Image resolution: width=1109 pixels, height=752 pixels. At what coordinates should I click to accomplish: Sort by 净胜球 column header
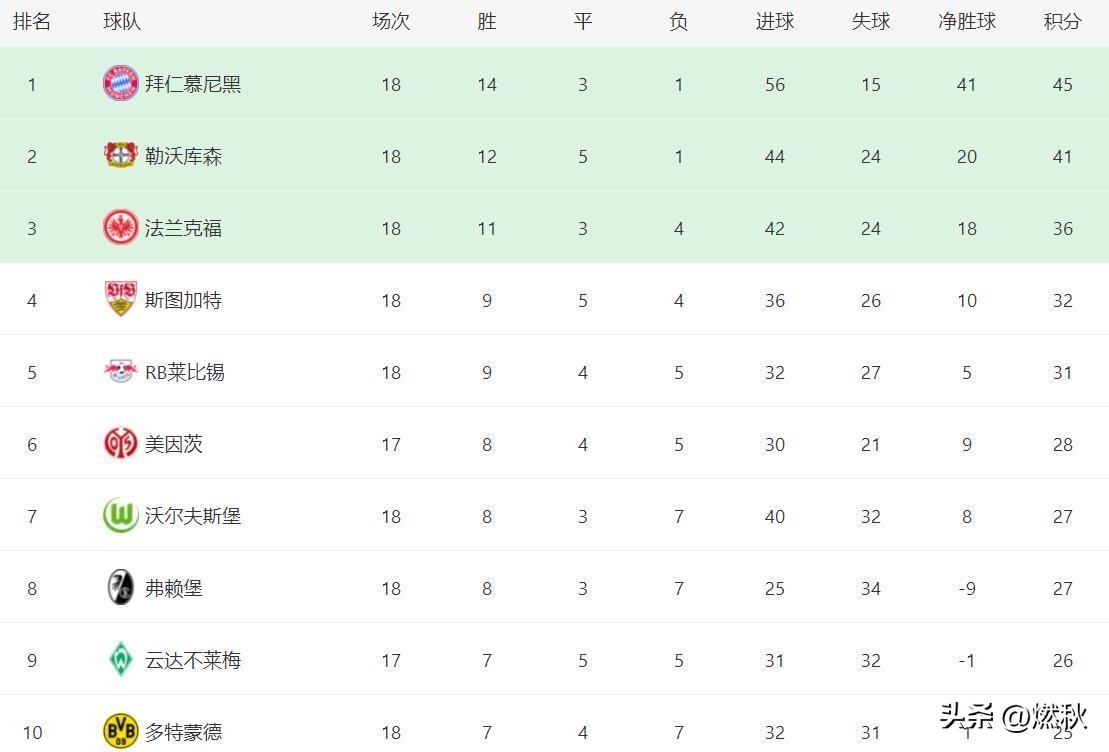[967, 21]
